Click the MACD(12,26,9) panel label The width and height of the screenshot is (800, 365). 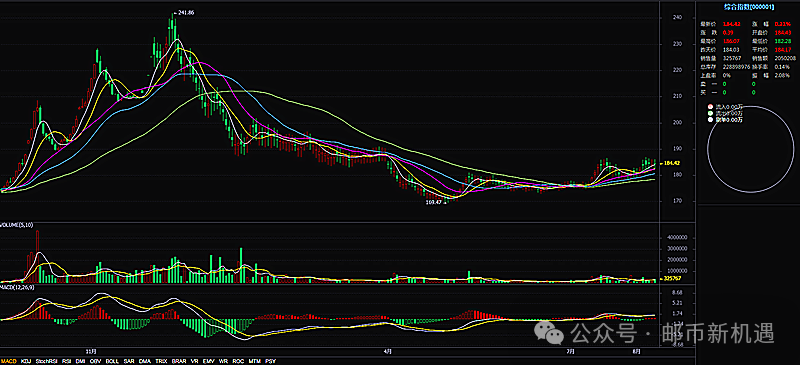click(17, 287)
